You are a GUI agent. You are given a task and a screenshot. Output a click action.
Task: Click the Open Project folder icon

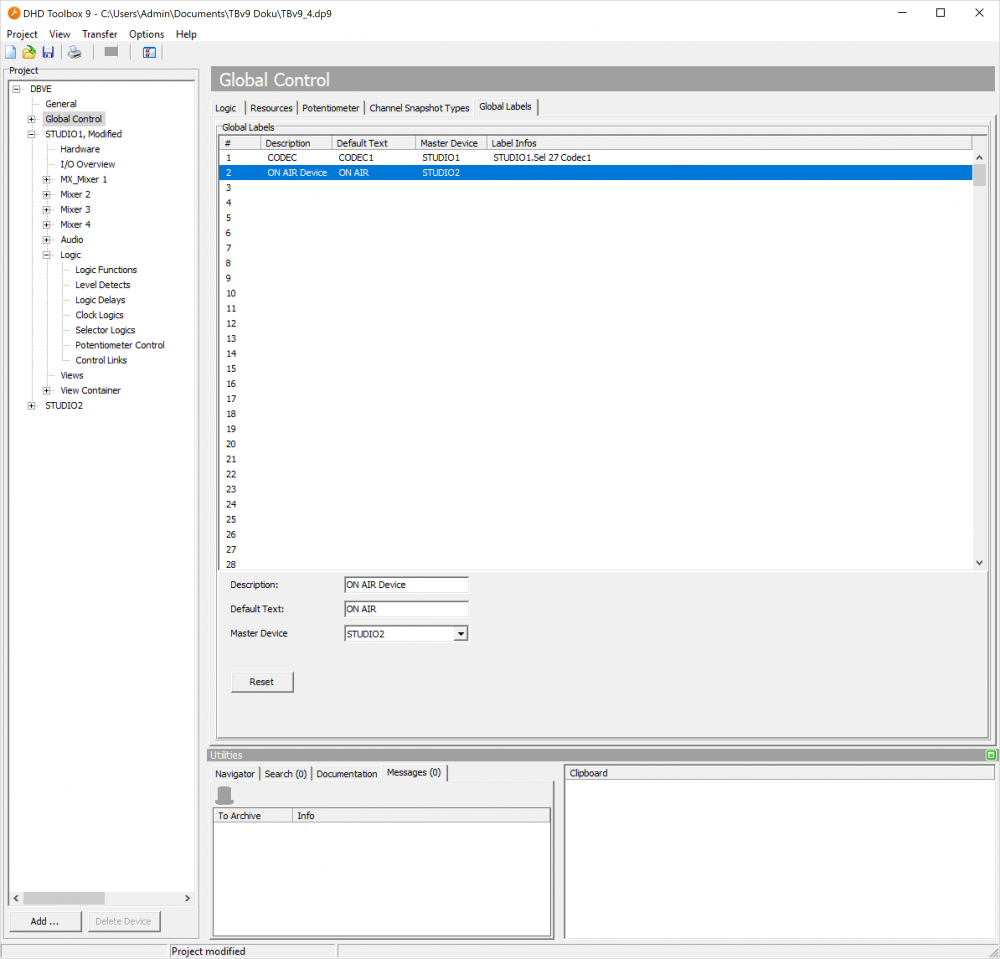29,52
